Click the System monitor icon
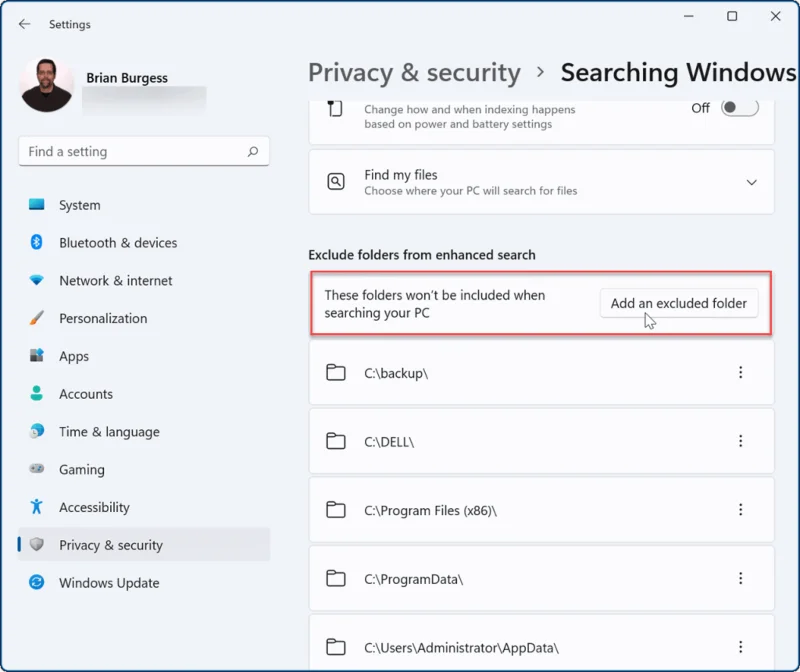Viewport: 800px width, 672px height. click(x=36, y=205)
